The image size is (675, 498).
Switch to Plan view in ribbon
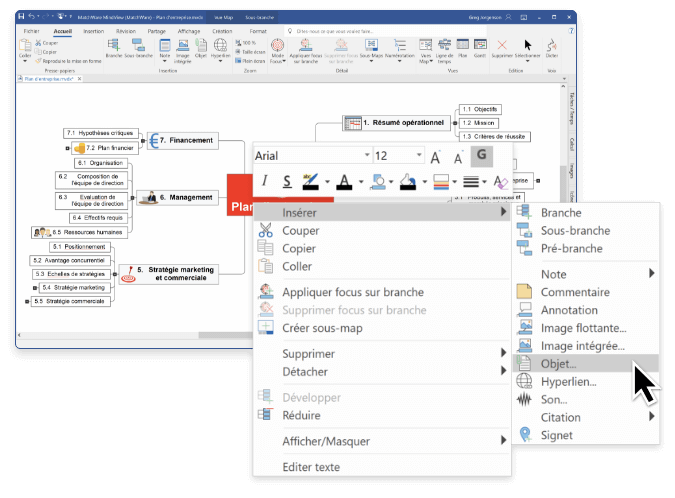(x=463, y=48)
